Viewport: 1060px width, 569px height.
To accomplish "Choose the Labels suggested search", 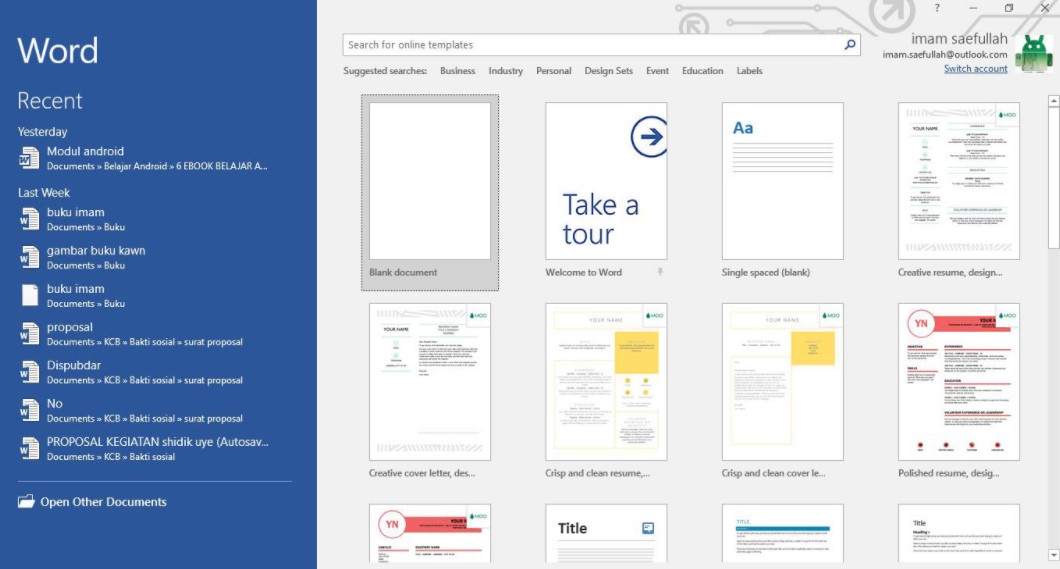I will point(749,70).
